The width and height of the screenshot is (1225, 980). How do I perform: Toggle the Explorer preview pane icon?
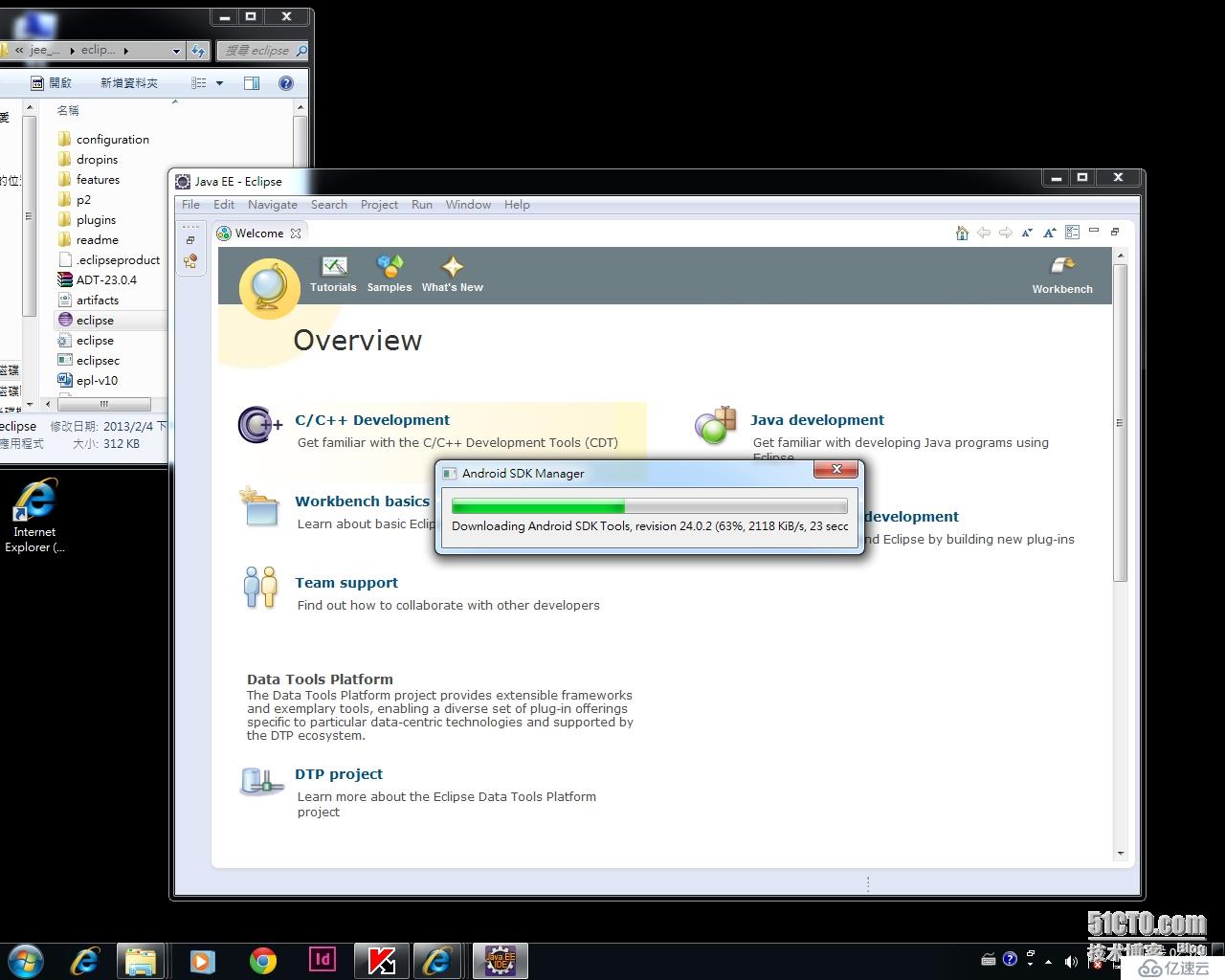252,83
